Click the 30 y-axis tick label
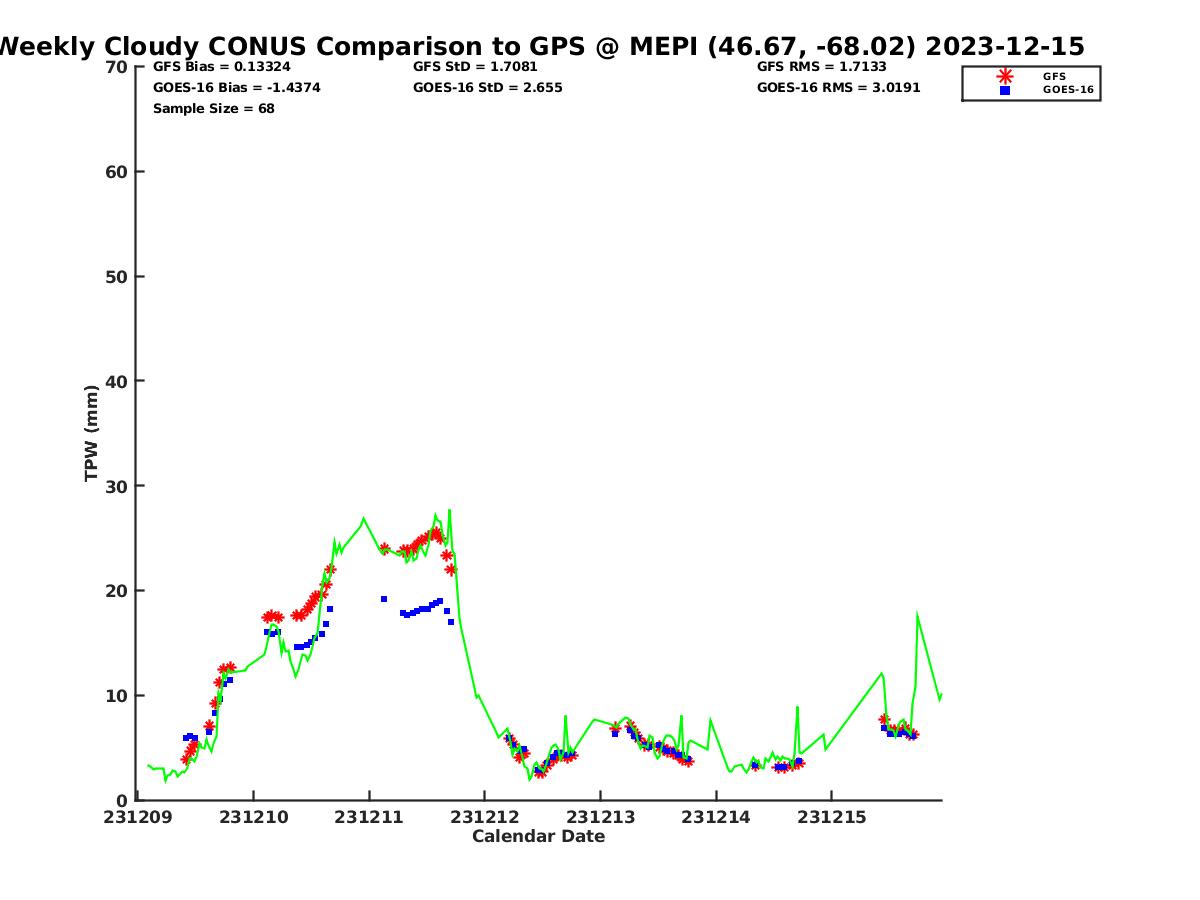The height and width of the screenshot is (900, 1200). [x=117, y=486]
